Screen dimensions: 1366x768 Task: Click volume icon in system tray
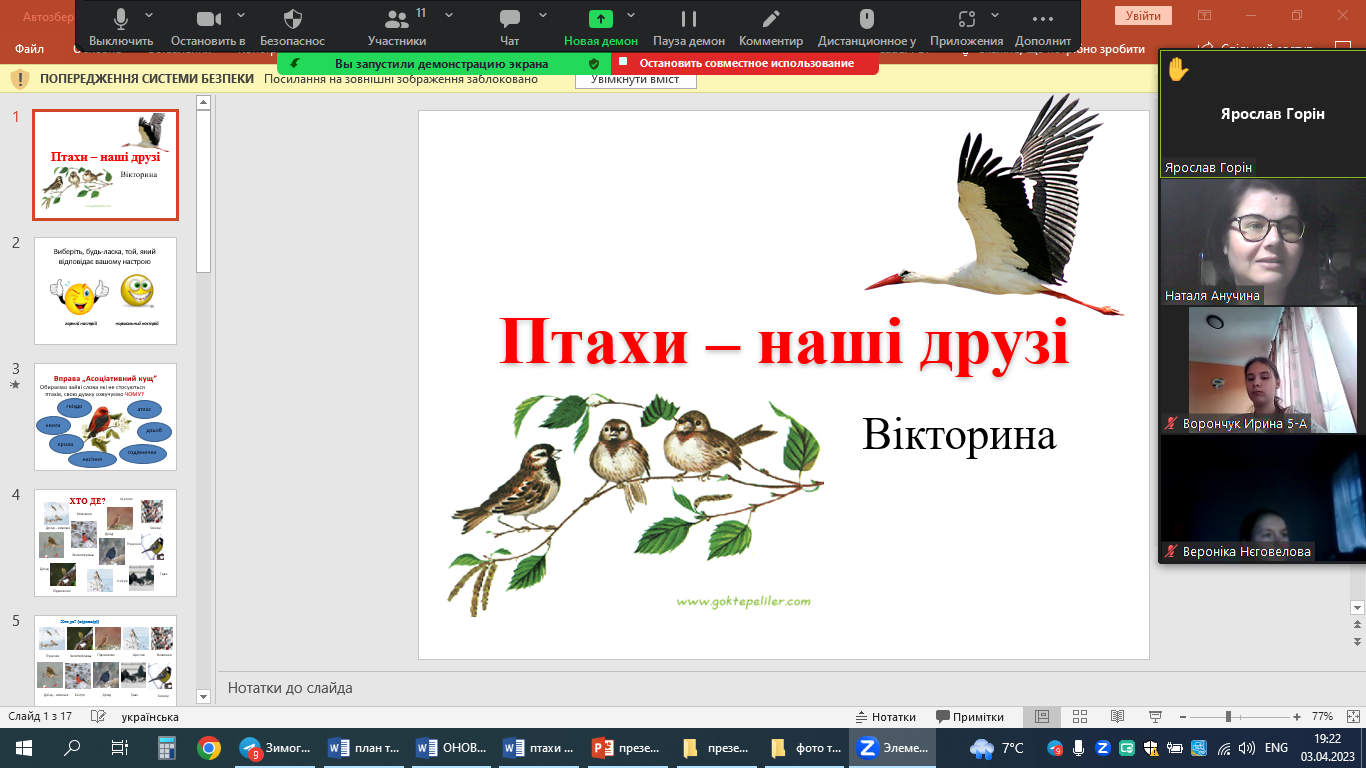[x=1245, y=748]
